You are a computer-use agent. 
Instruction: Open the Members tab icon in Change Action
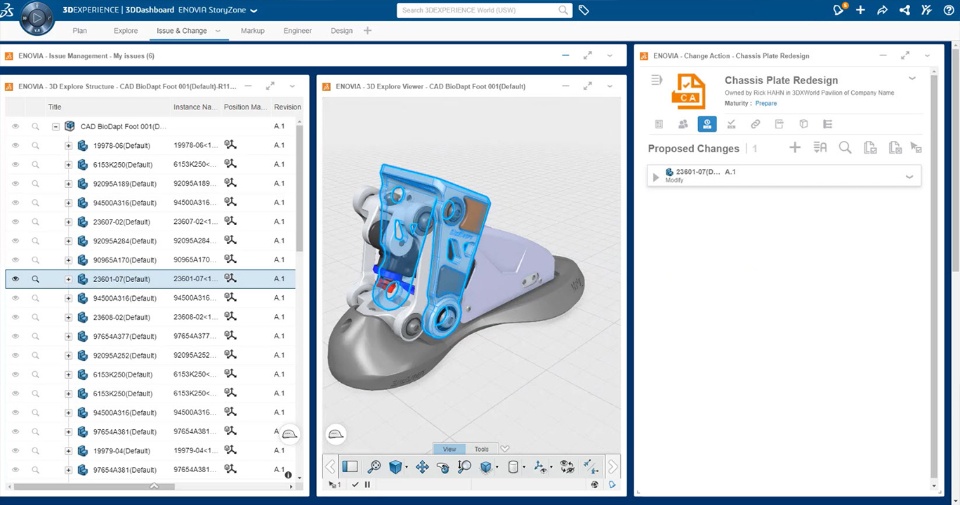[x=683, y=124]
